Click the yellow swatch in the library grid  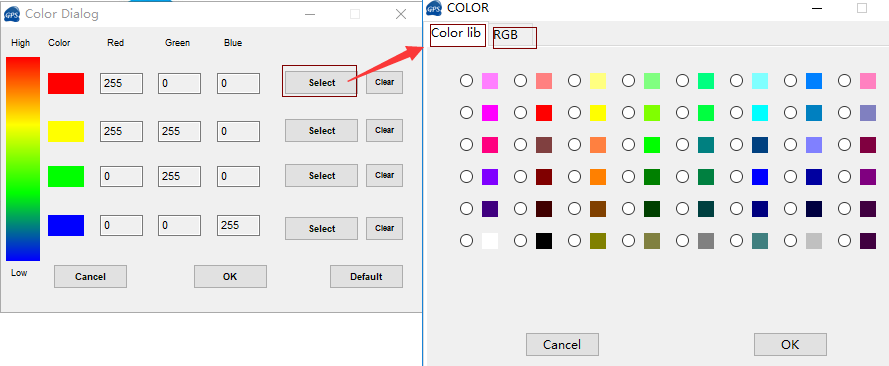[x=598, y=113]
